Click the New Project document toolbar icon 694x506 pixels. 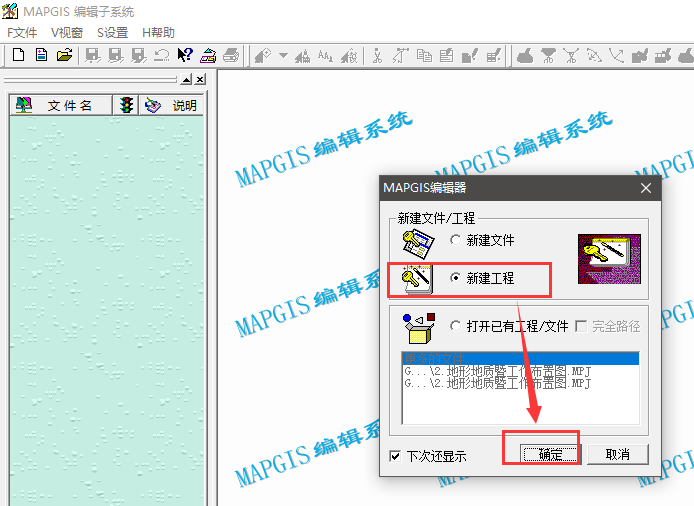click(41, 55)
